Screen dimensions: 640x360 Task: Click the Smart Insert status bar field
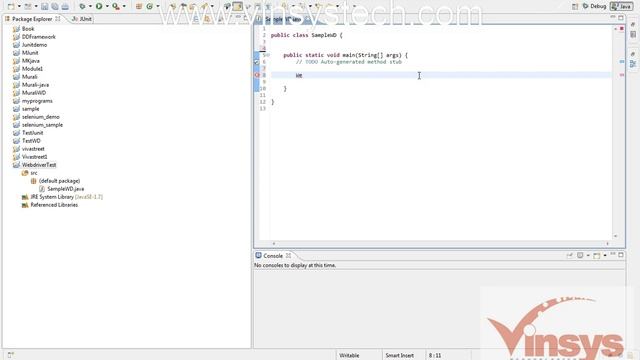(400, 356)
